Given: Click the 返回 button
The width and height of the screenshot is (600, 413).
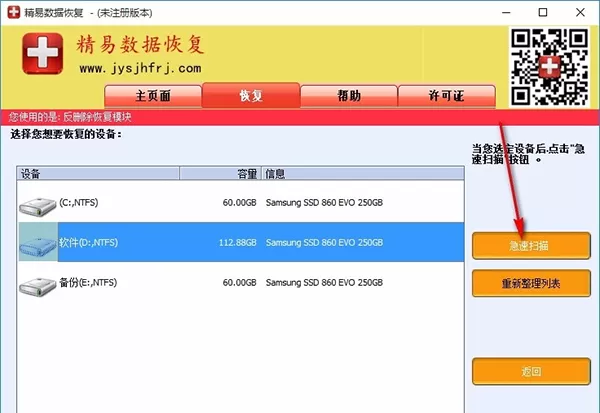Looking at the screenshot, I should [531, 371].
